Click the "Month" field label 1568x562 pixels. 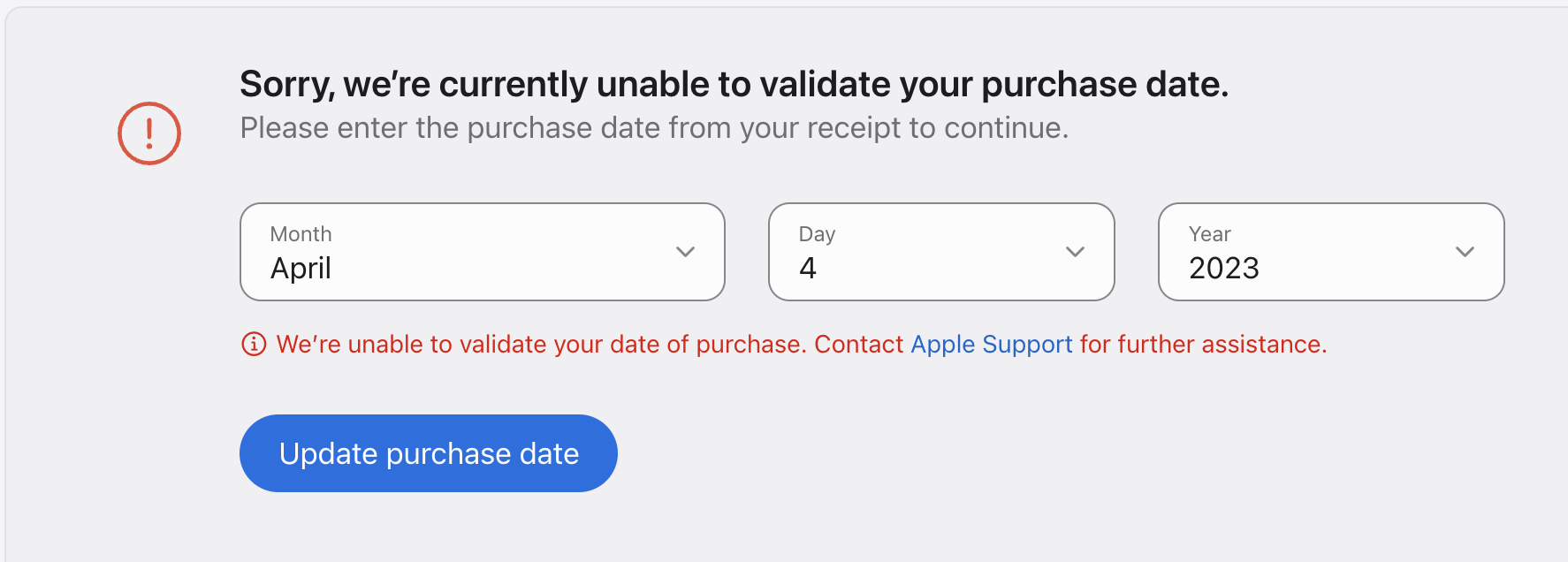click(301, 234)
